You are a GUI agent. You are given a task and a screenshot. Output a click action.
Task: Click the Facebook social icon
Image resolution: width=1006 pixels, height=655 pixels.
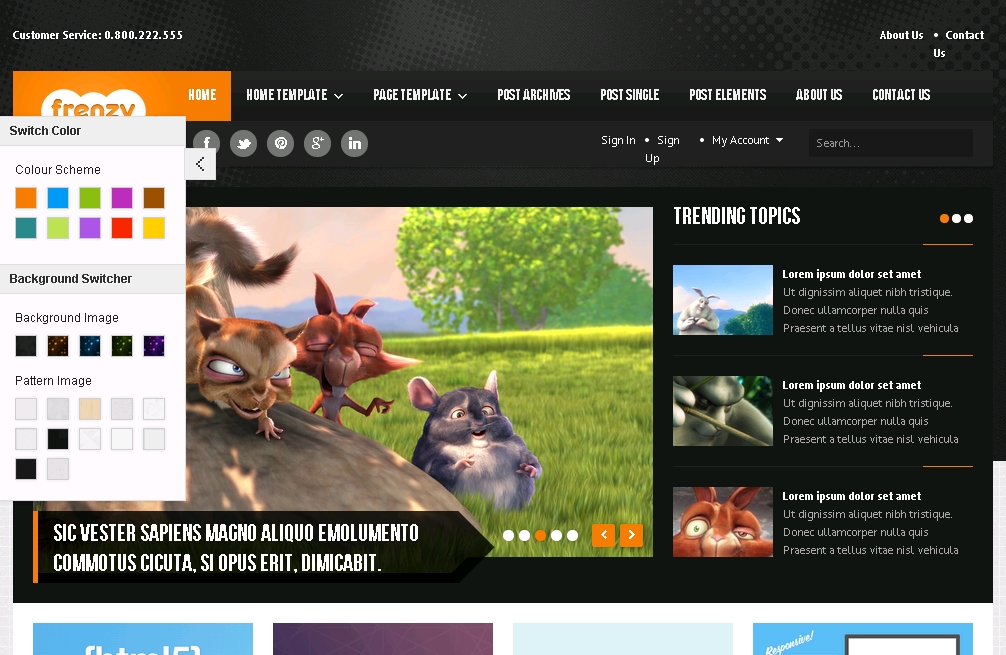(206, 143)
